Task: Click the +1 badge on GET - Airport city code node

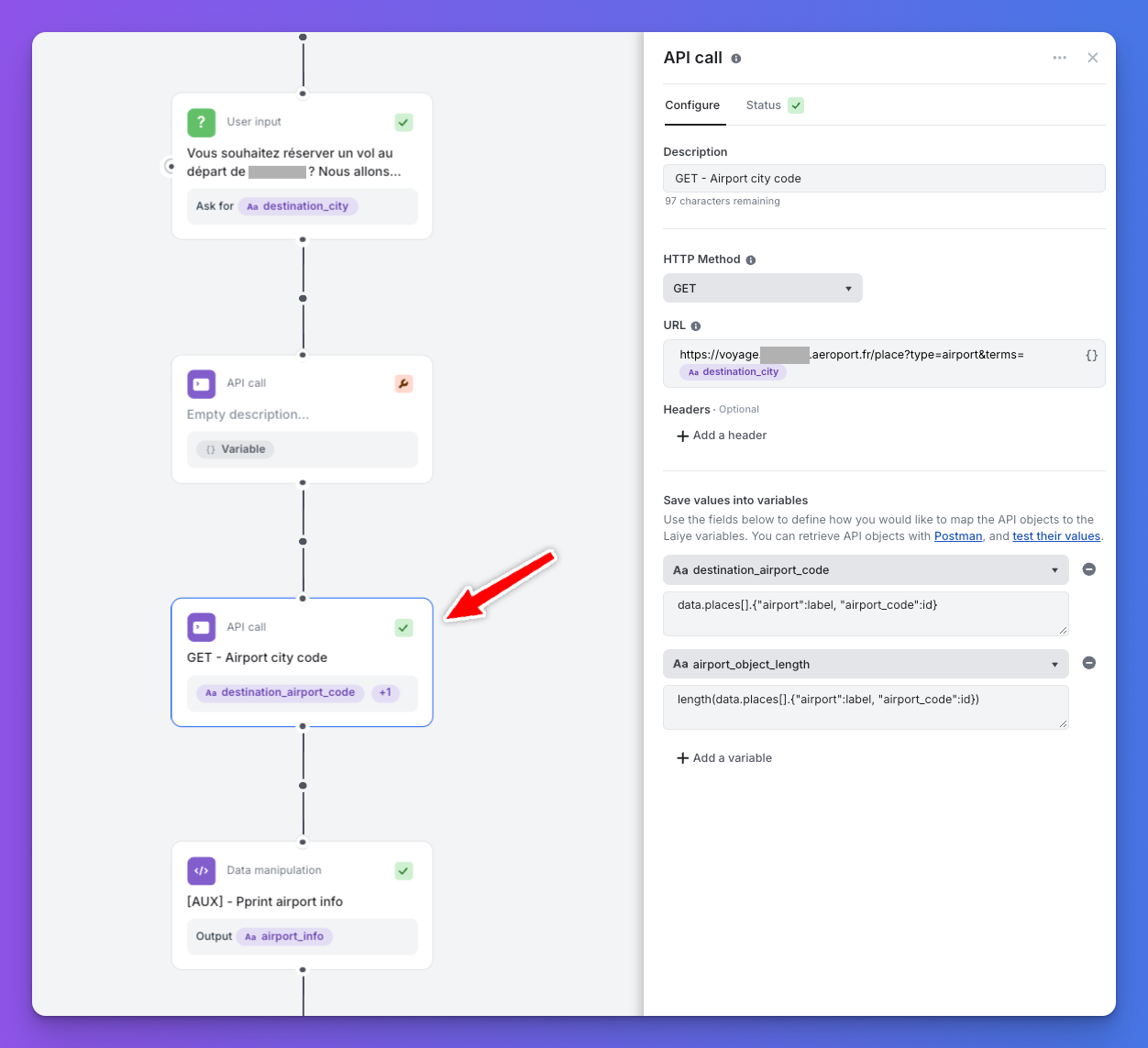Action: pos(385,692)
